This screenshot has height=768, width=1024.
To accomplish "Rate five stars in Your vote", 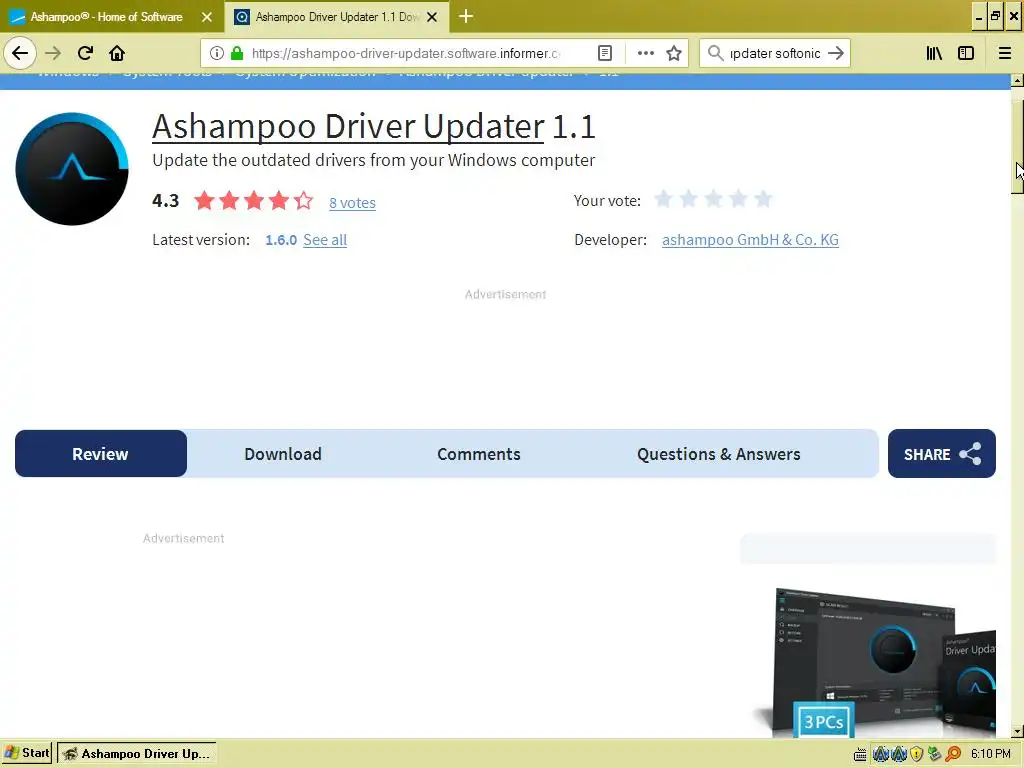I will coord(763,199).
